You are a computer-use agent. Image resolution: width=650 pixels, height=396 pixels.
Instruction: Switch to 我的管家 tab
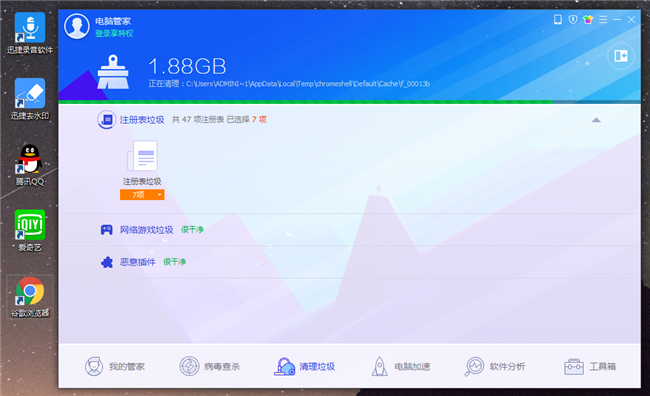pos(115,367)
